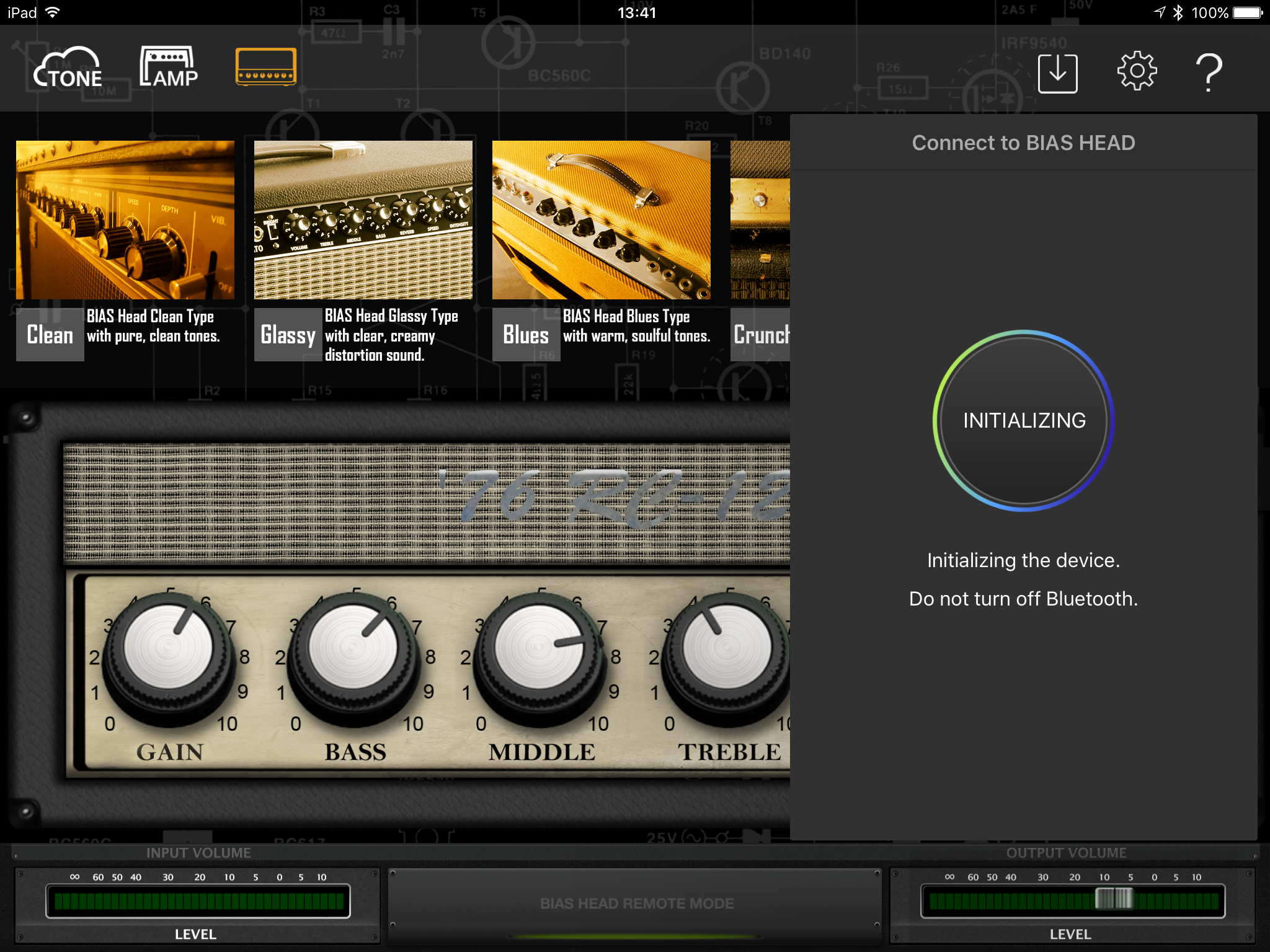The height and width of the screenshot is (952, 1270).
Task: Click the MIDDLE knob
Action: pyautogui.click(x=539, y=658)
